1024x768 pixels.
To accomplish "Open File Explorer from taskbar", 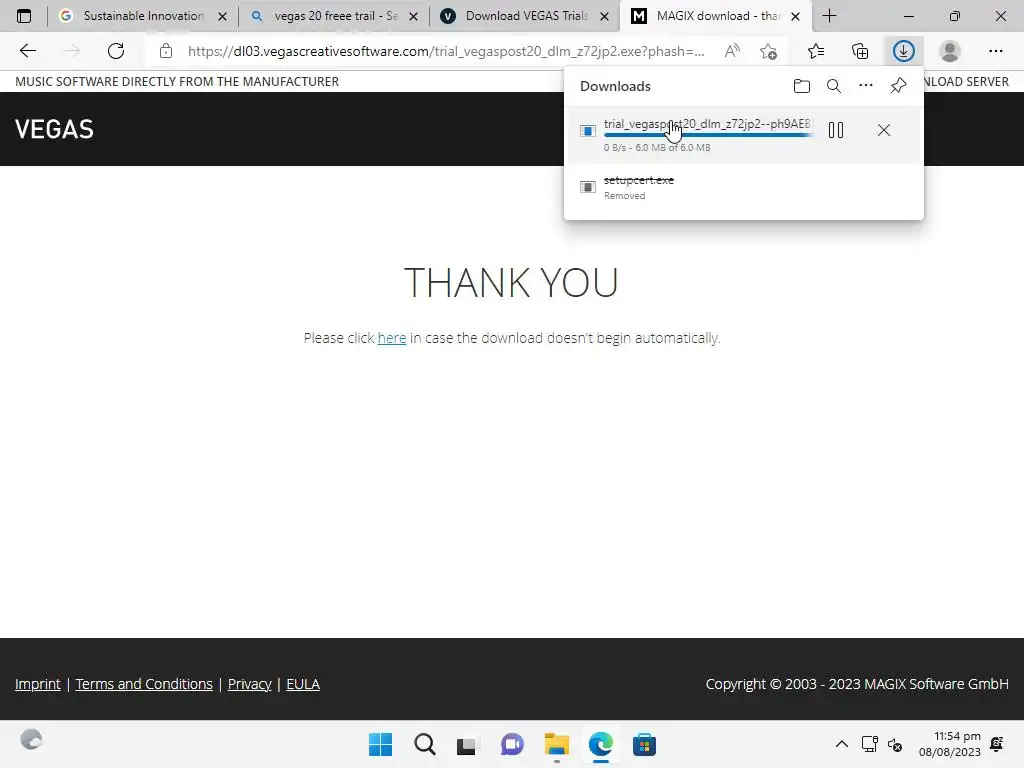I will [556, 744].
